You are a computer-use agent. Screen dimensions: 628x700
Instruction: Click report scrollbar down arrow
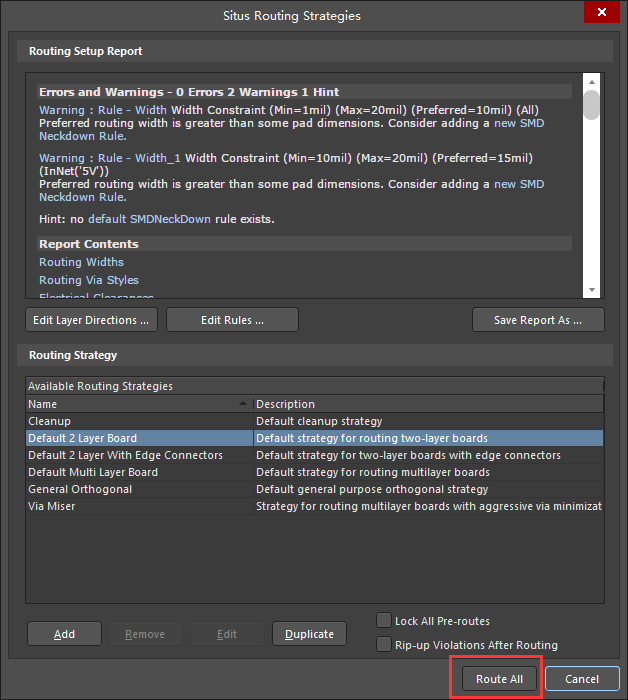coord(592,290)
